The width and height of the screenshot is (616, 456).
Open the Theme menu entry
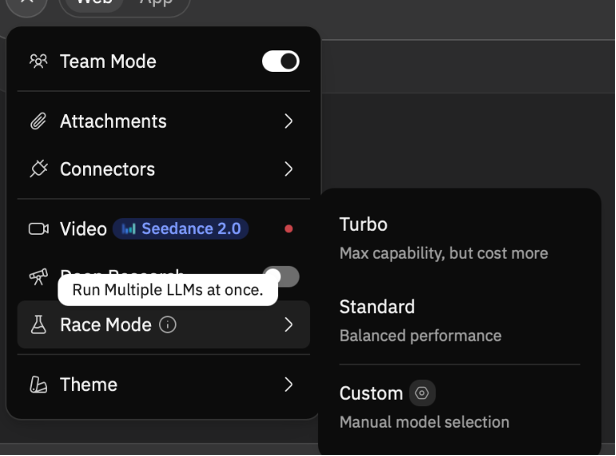click(x=163, y=385)
